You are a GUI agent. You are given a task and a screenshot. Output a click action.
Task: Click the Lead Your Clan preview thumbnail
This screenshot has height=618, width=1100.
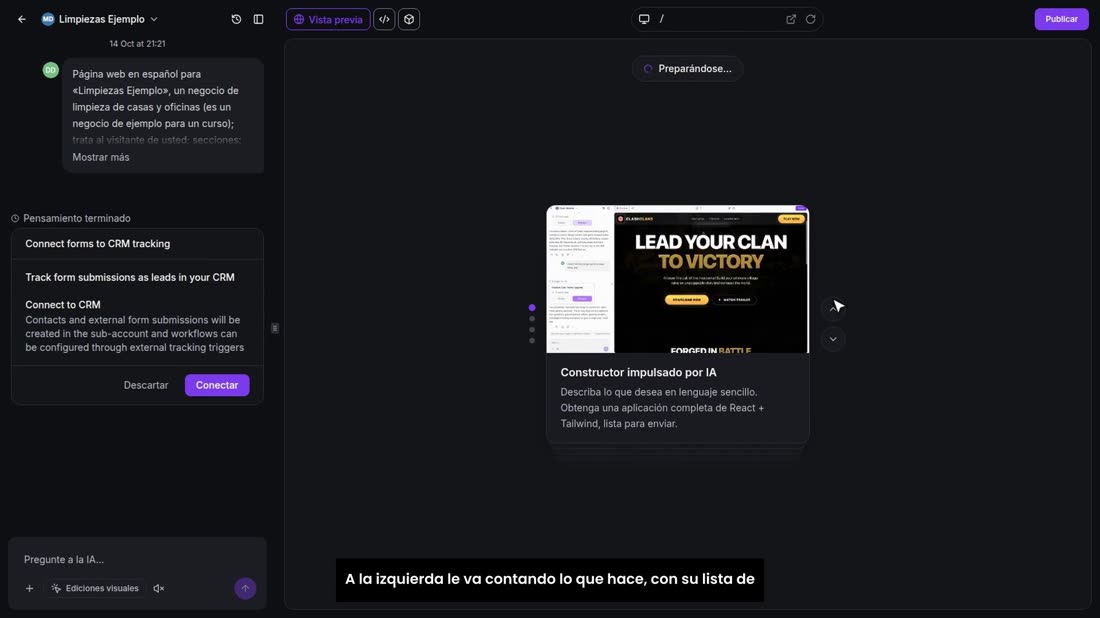[678, 279]
